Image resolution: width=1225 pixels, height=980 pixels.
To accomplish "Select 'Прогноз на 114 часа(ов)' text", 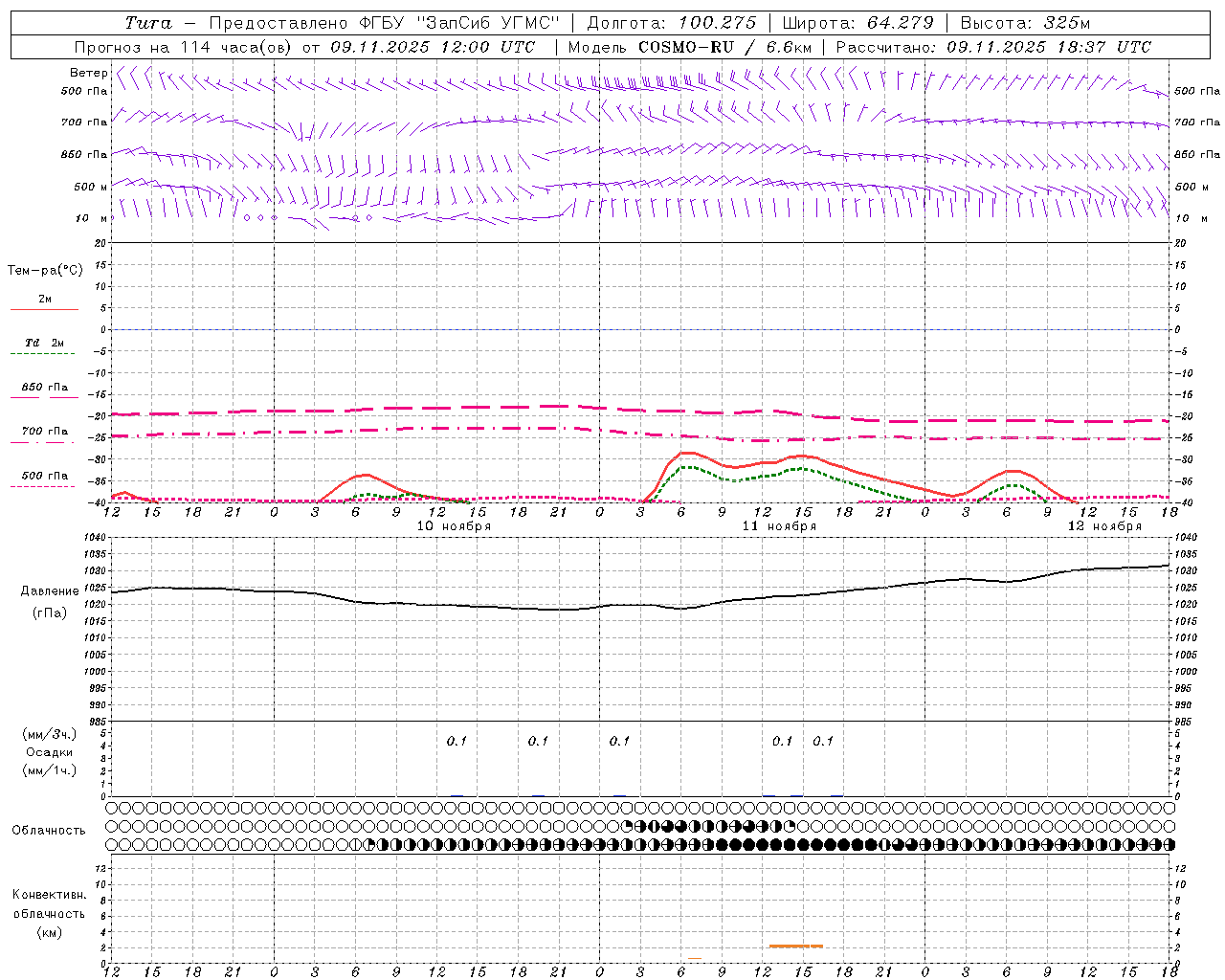I will tap(185, 47).
